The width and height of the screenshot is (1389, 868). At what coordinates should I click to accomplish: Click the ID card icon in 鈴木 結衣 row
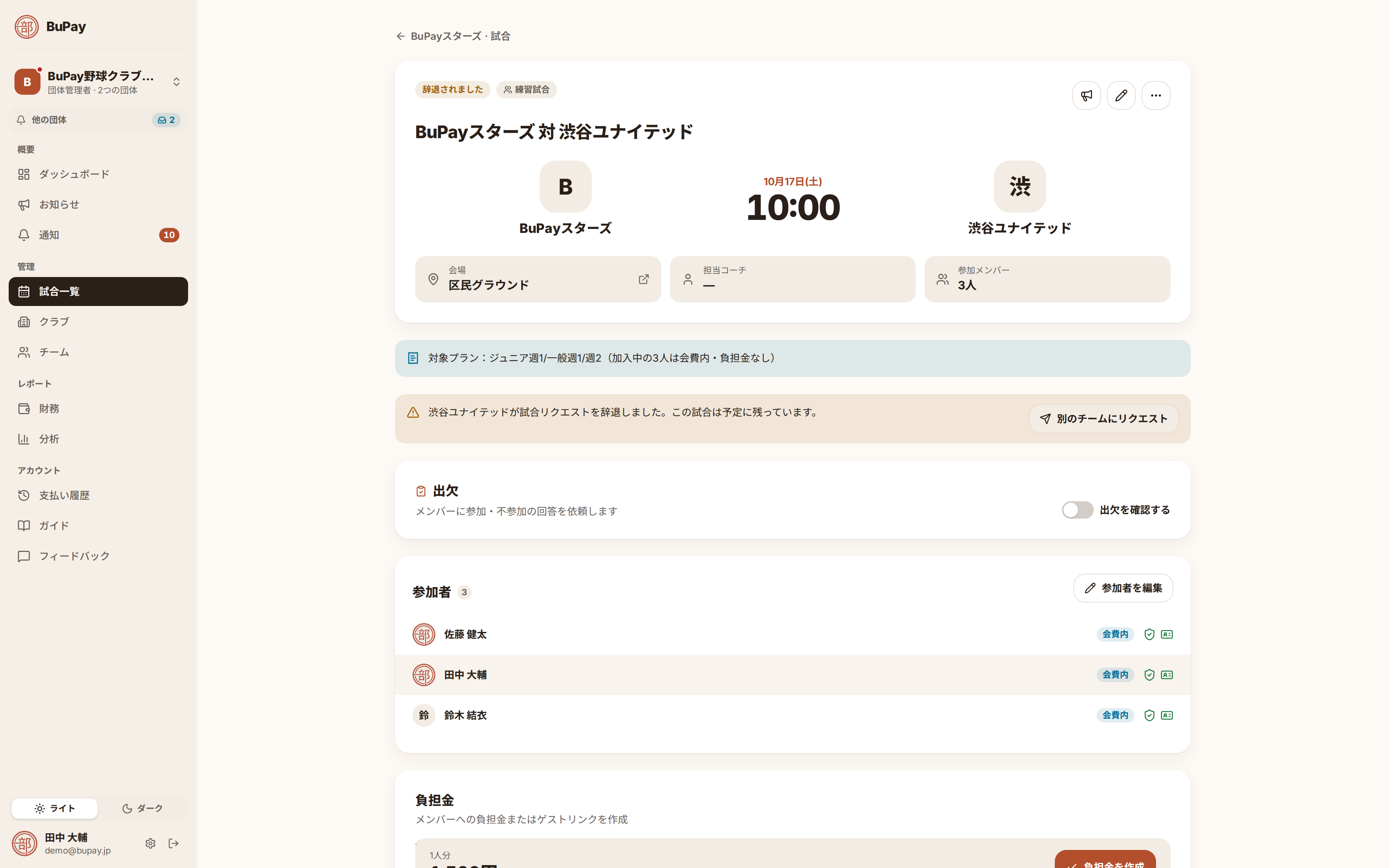point(1167,715)
